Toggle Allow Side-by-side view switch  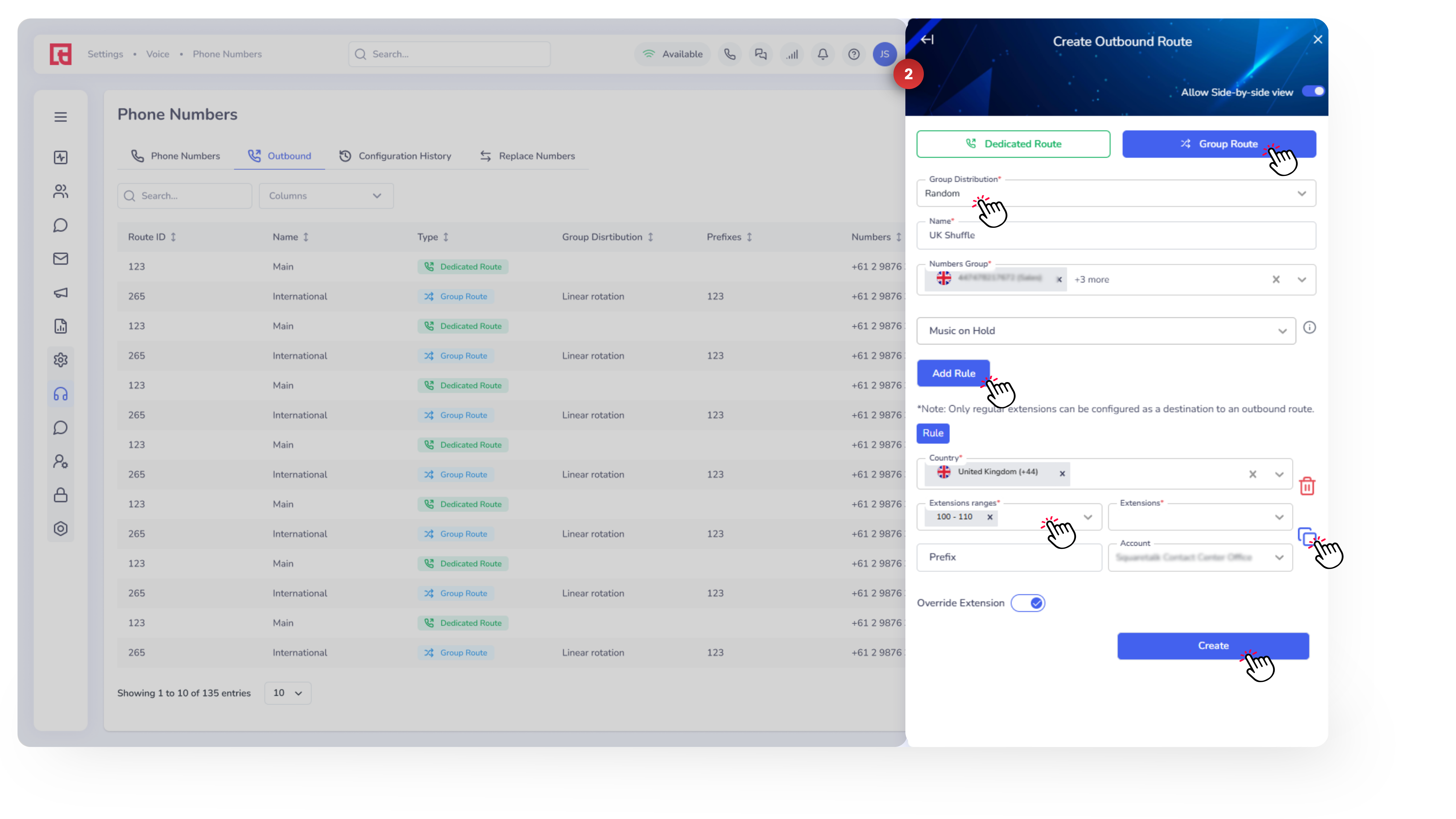point(1313,91)
